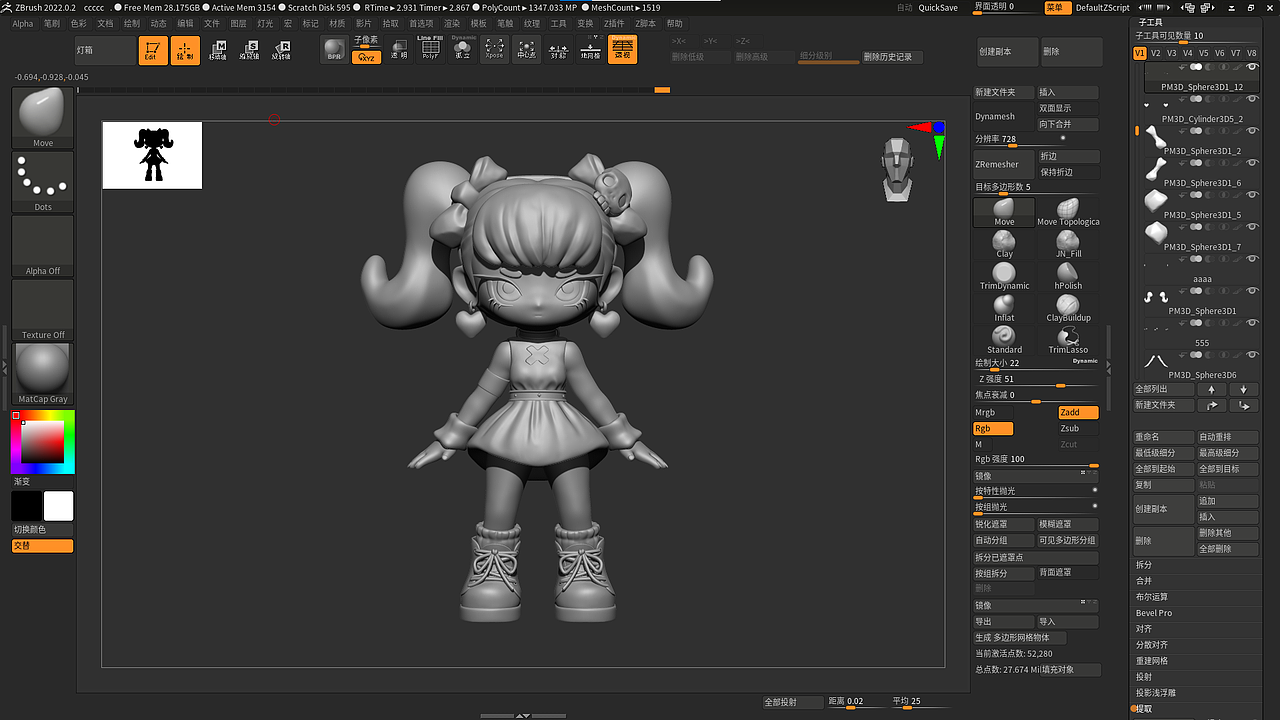Viewport: 1280px width, 720px height.
Task: Toggle the Mrgb mode button
Action: [993, 412]
